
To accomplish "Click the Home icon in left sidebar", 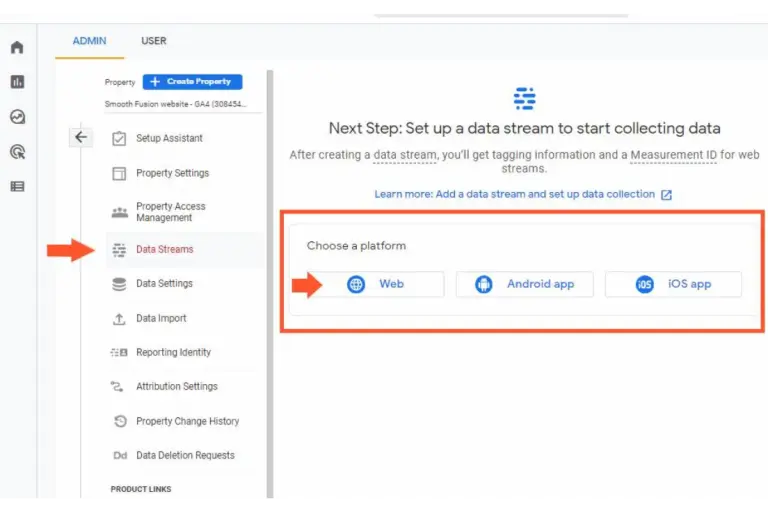I will pyautogui.click(x=17, y=47).
